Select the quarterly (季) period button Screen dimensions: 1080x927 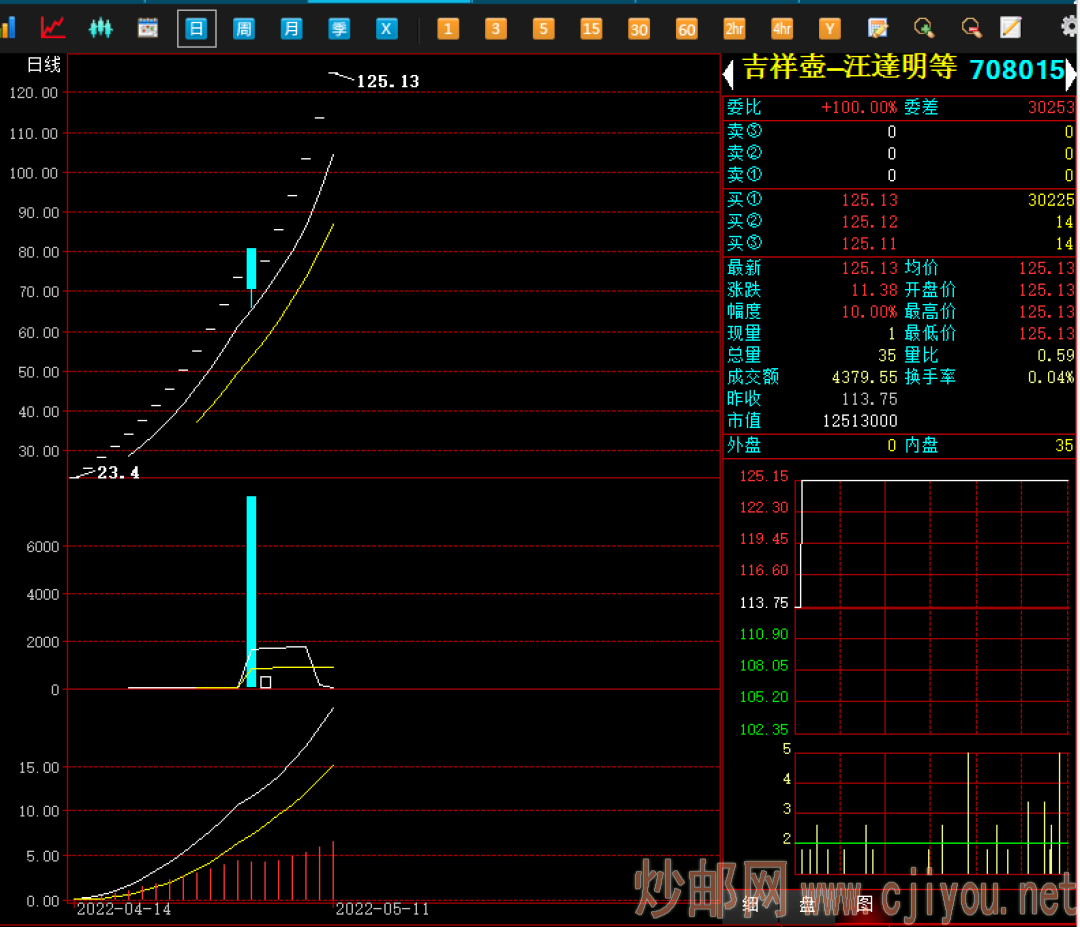tap(339, 28)
